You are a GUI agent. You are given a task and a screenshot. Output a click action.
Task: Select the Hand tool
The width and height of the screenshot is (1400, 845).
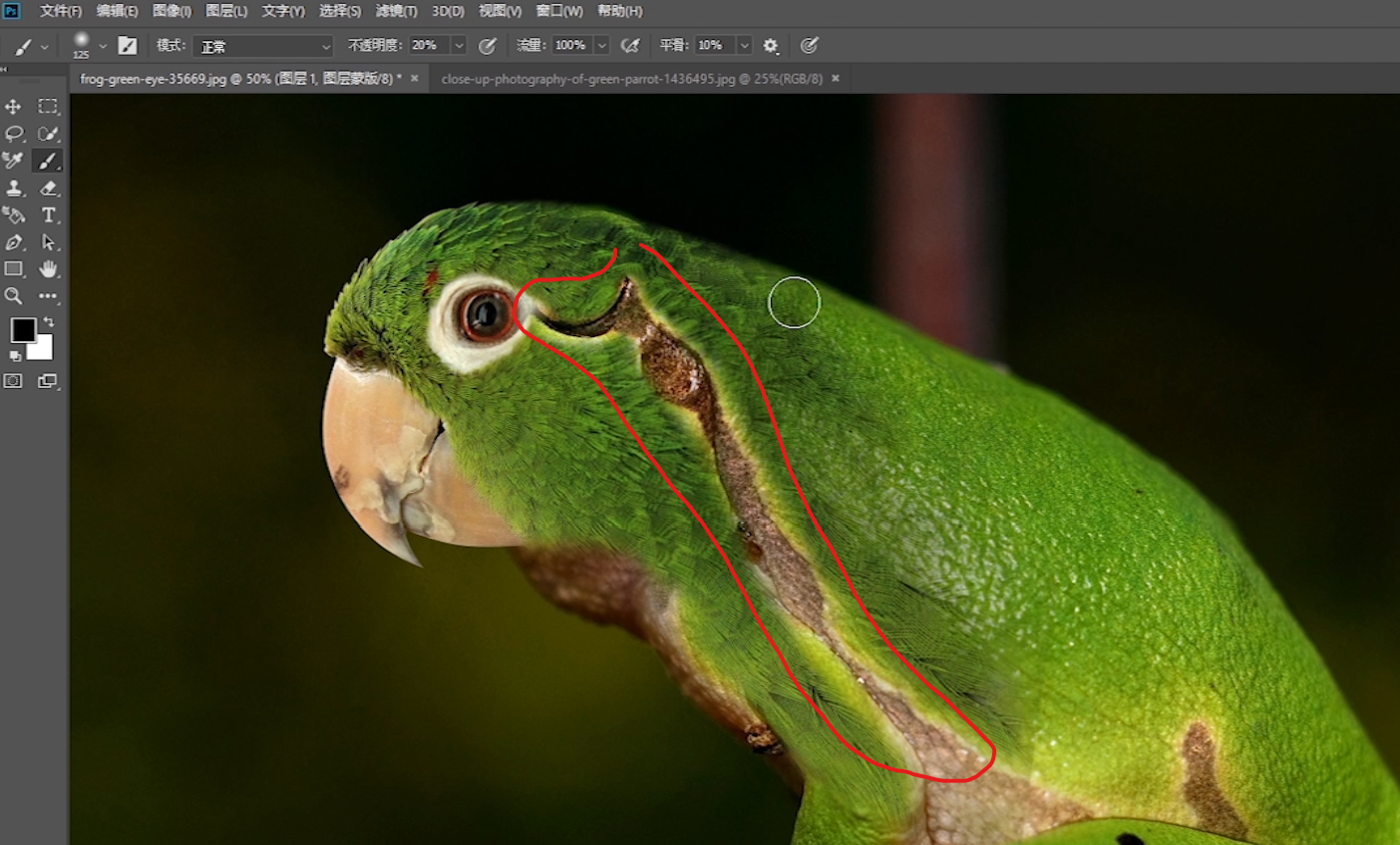48,268
